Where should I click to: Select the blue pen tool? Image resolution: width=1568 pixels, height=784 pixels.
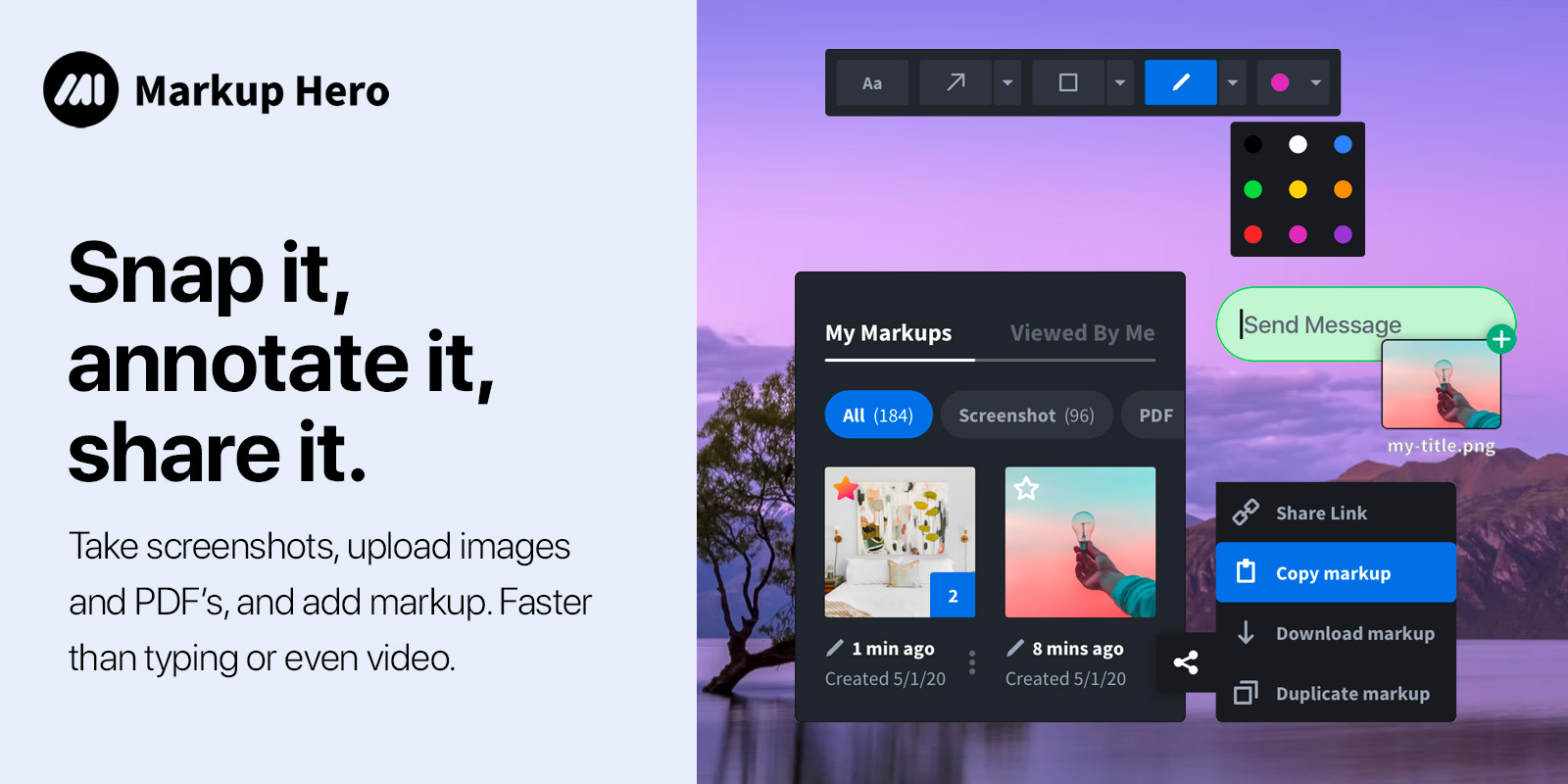coord(1181,83)
